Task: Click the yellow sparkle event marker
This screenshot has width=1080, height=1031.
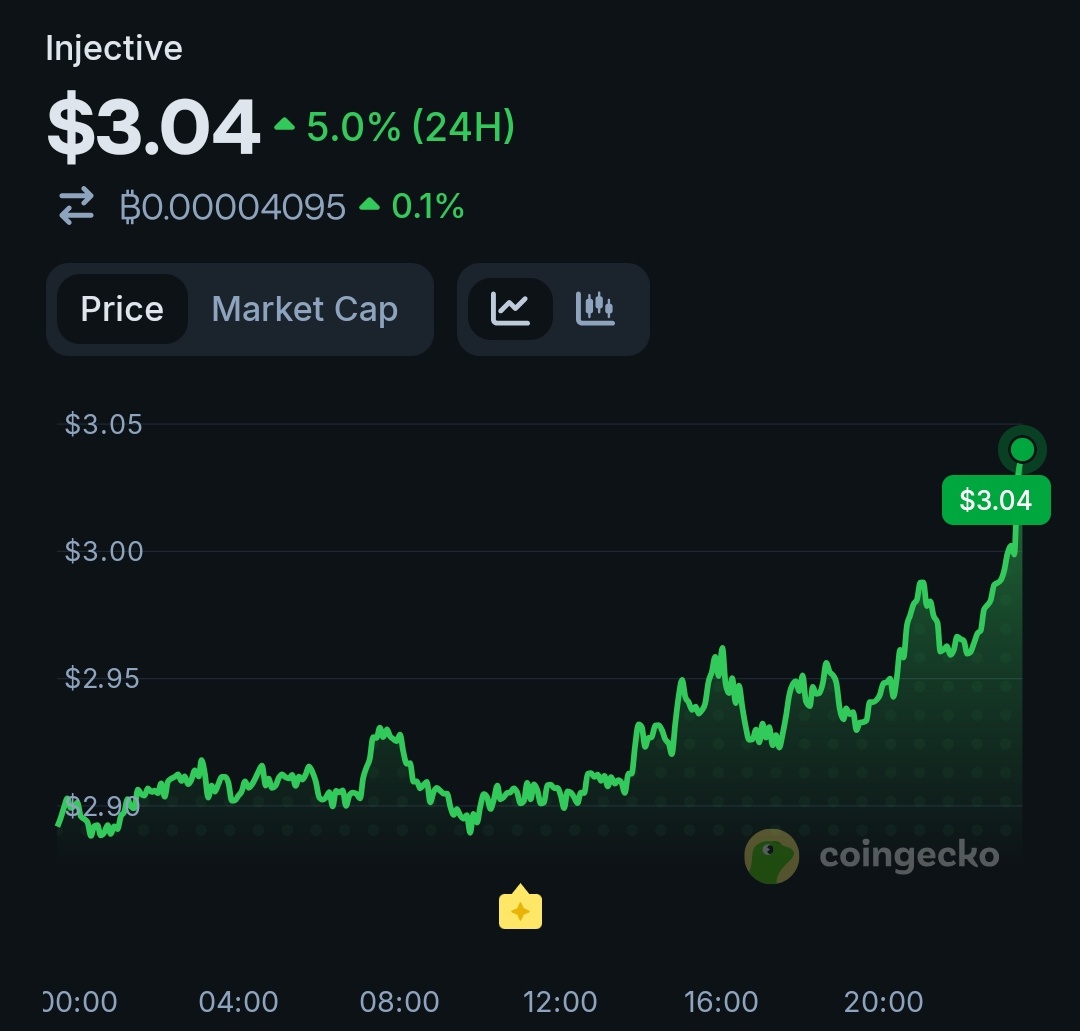Action: coord(520,909)
